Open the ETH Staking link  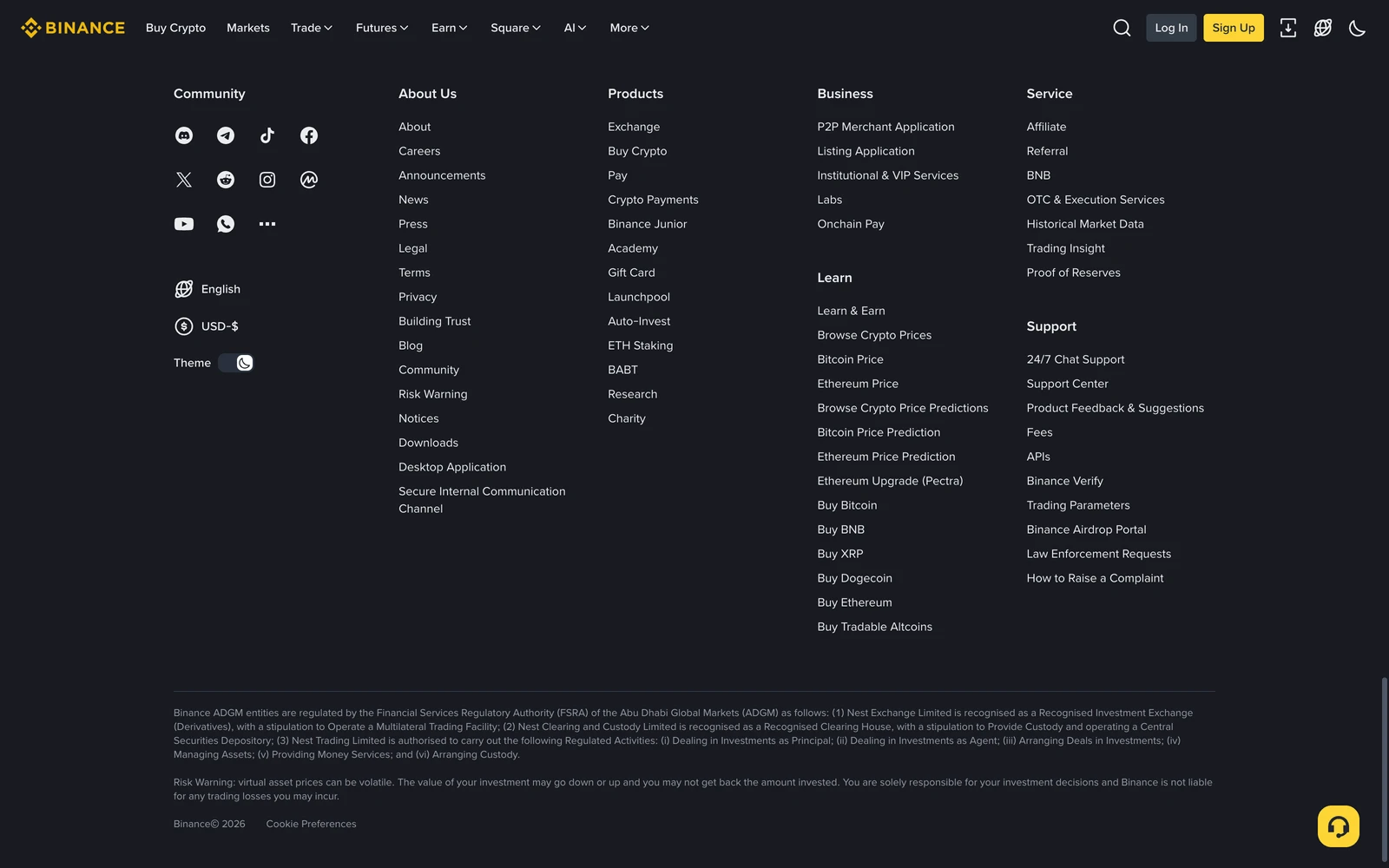click(641, 345)
